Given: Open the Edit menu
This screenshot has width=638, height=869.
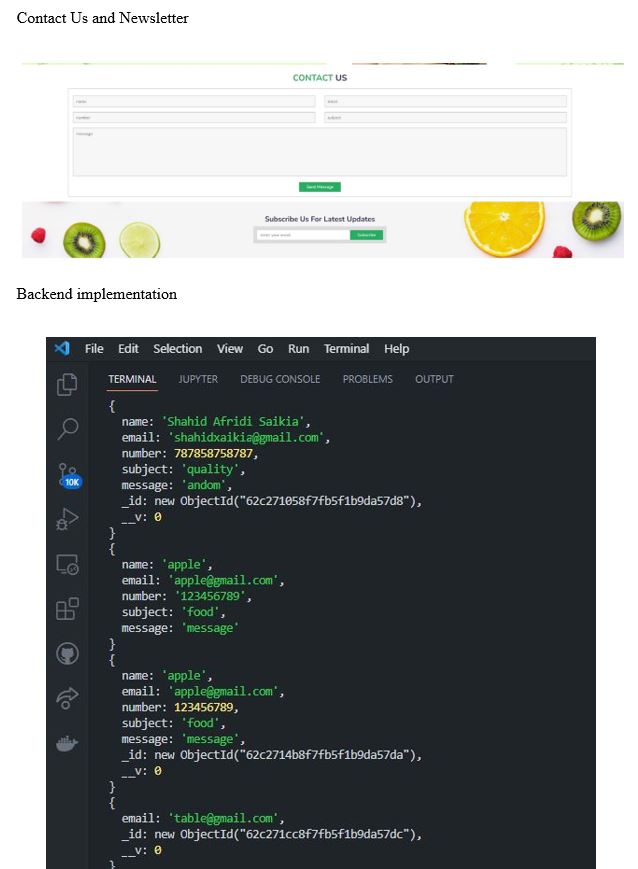Looking at the screenshot, I should tap(128, 349).
